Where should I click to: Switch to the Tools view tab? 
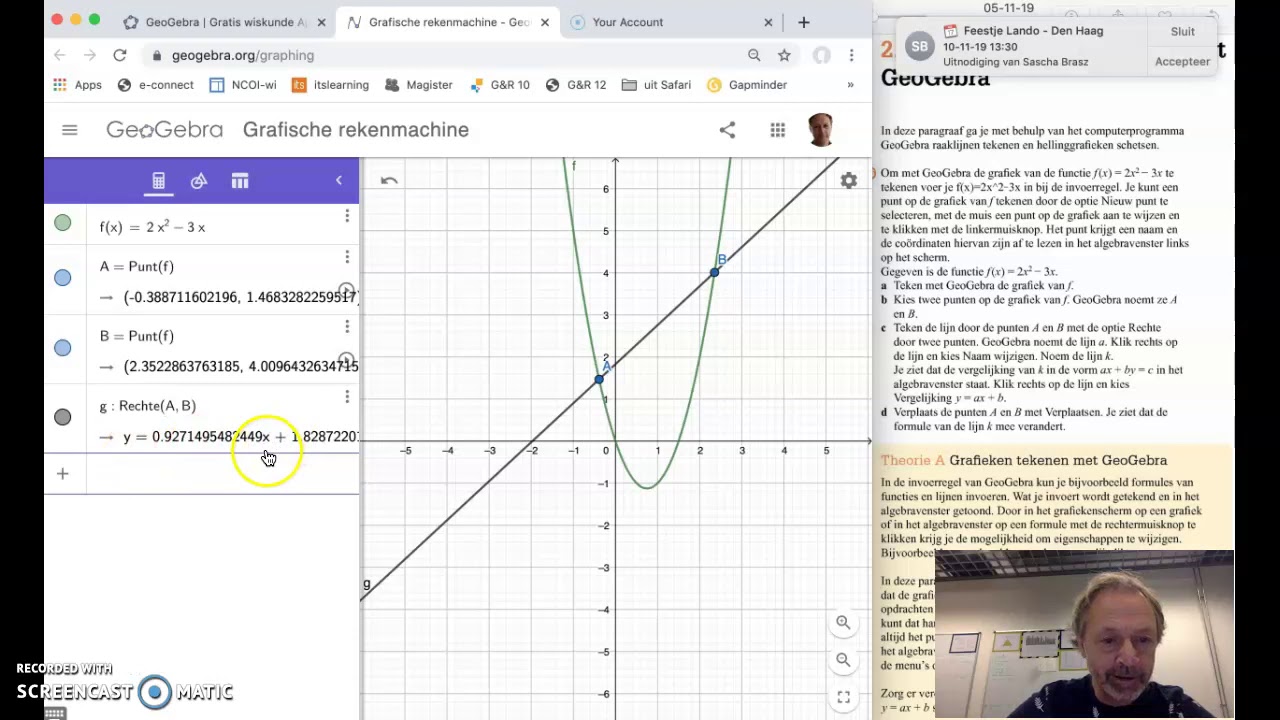199,181
